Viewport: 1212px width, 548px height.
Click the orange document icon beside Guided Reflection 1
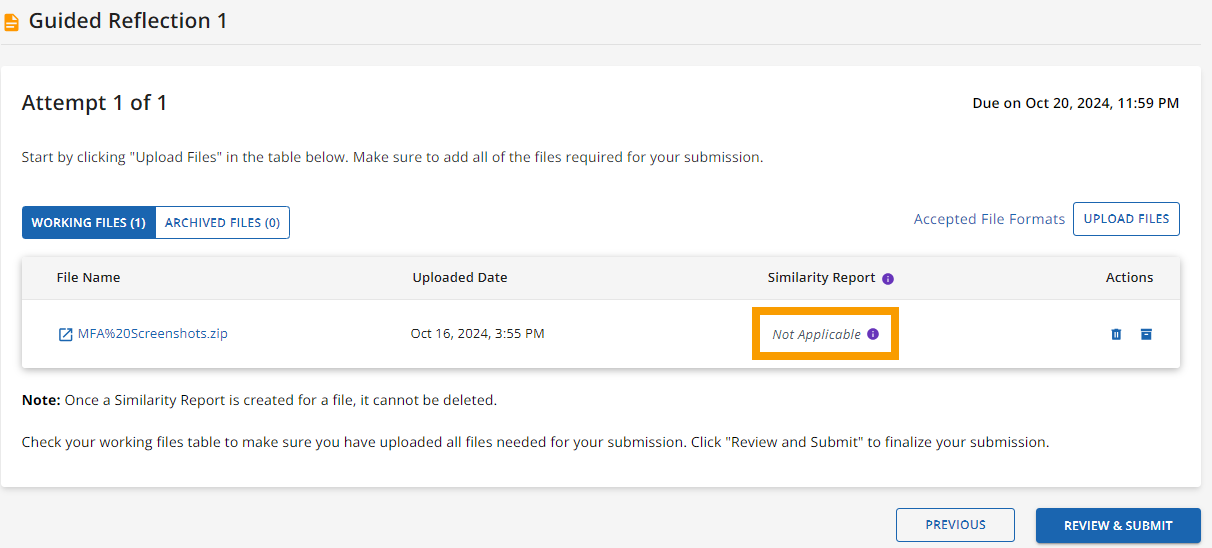click(11, 22)
